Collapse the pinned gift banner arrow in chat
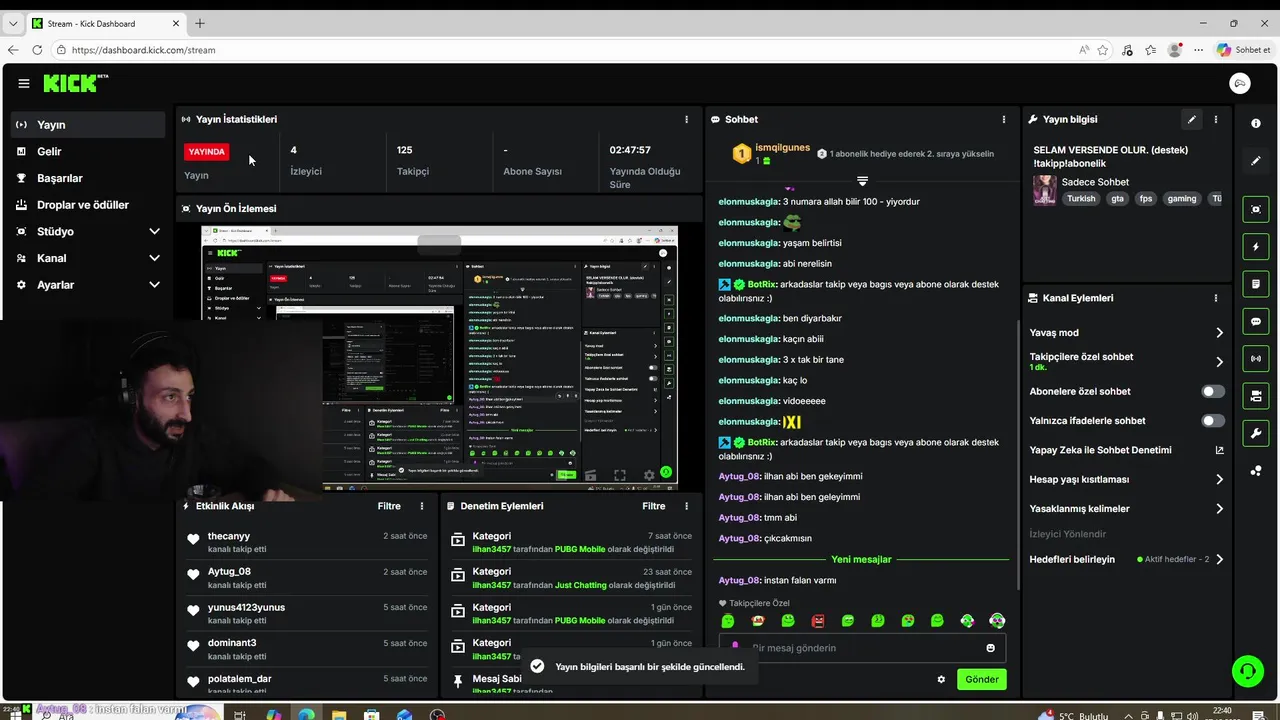Screen dimensions: 1280x720 pos(862,181)
